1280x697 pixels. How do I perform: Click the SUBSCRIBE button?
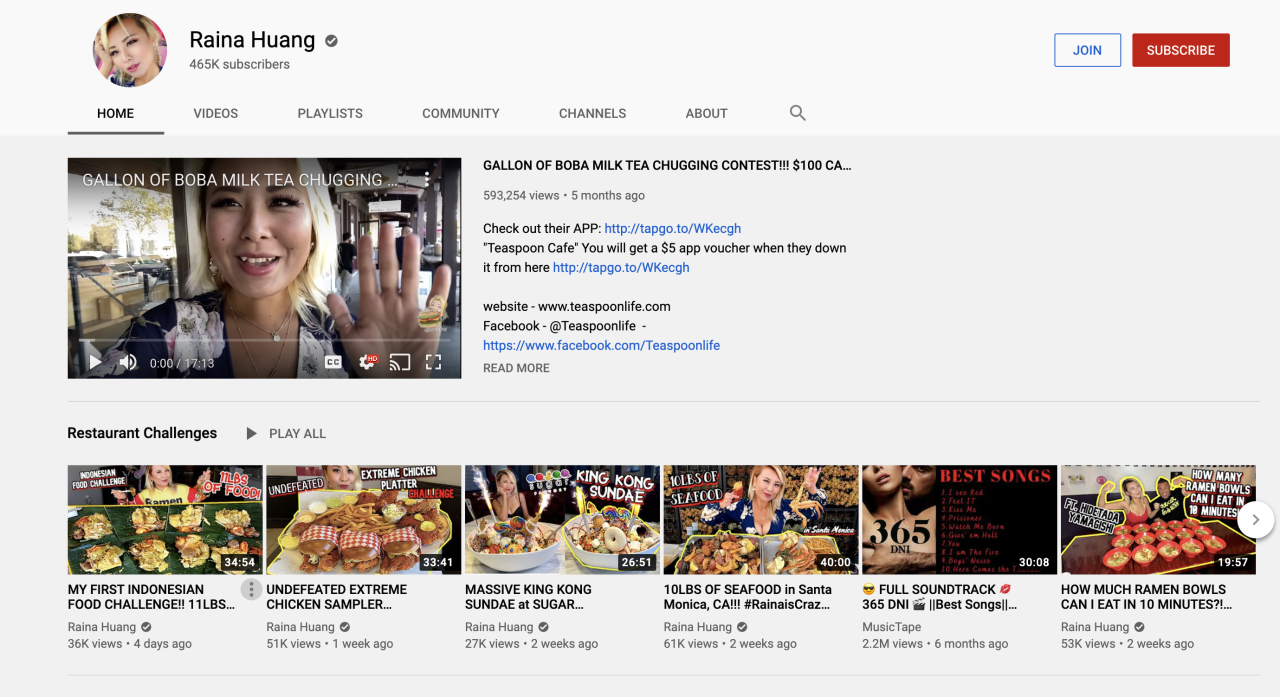(1181, 50)
